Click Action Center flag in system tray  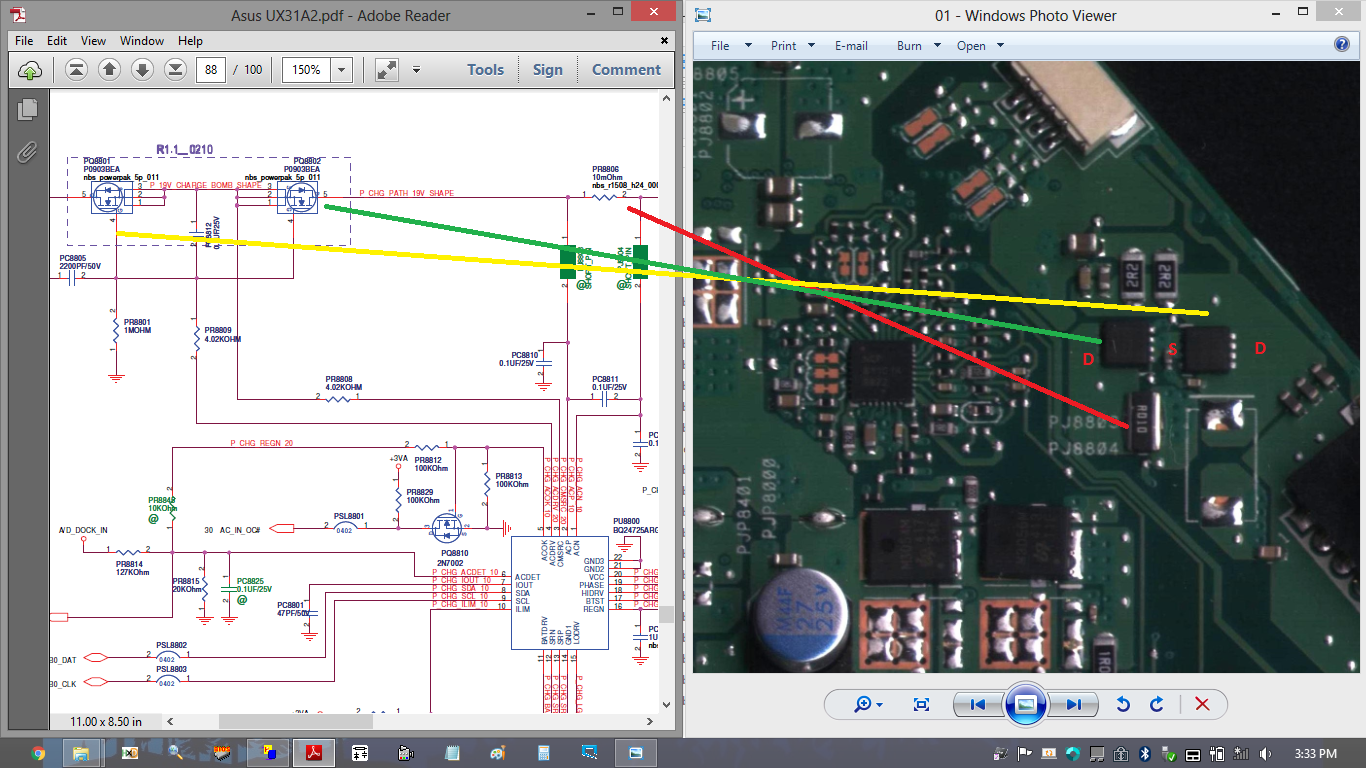coord(1025,754)
